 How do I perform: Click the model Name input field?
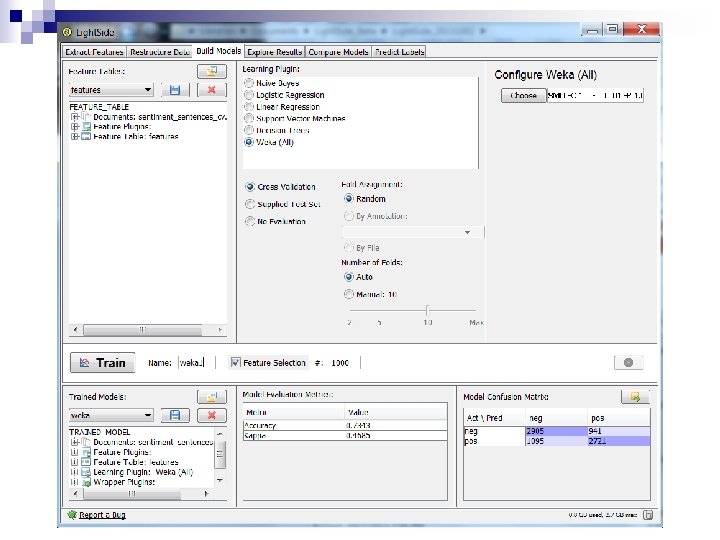coord(196,363)
